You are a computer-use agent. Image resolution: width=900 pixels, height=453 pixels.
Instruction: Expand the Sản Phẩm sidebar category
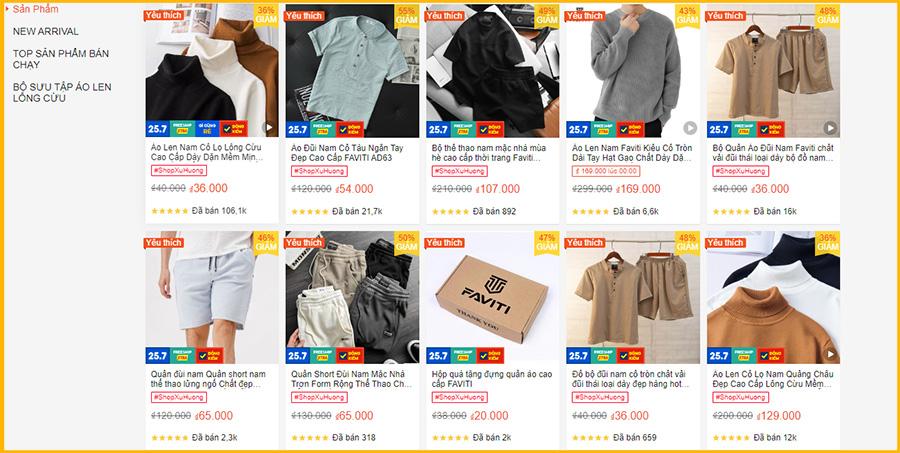(x=35, y=9)
